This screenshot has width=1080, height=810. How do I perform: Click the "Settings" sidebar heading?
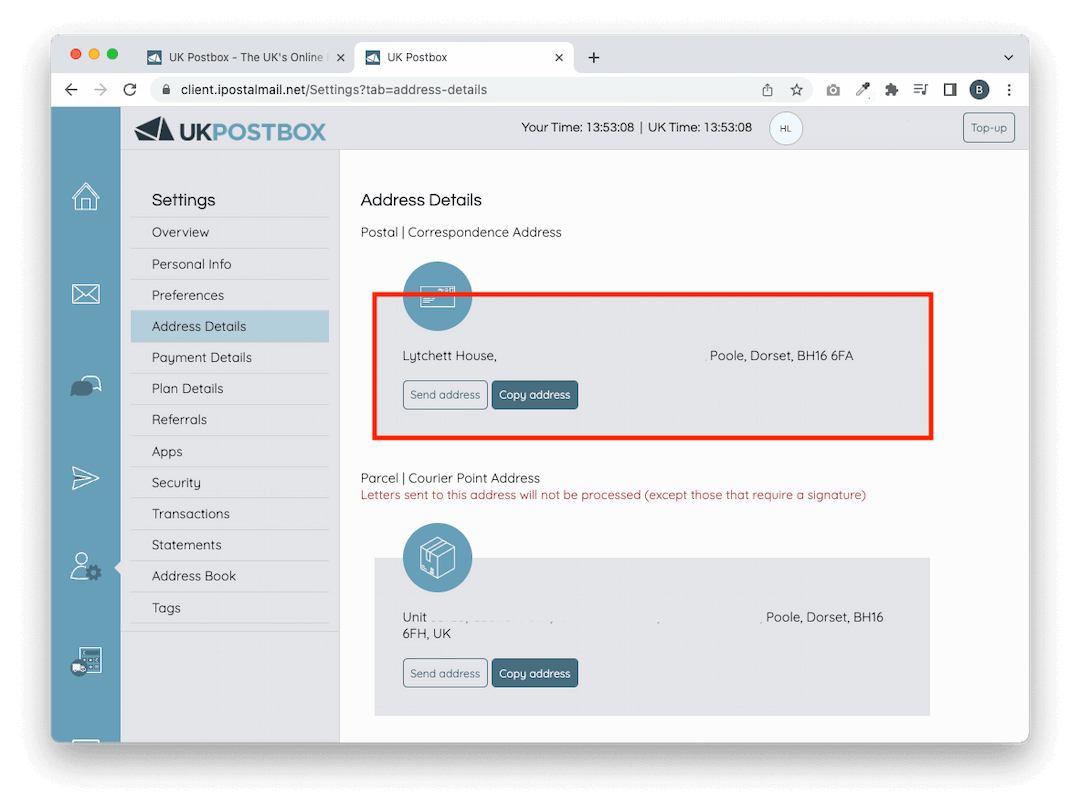[x=183, y=200]
